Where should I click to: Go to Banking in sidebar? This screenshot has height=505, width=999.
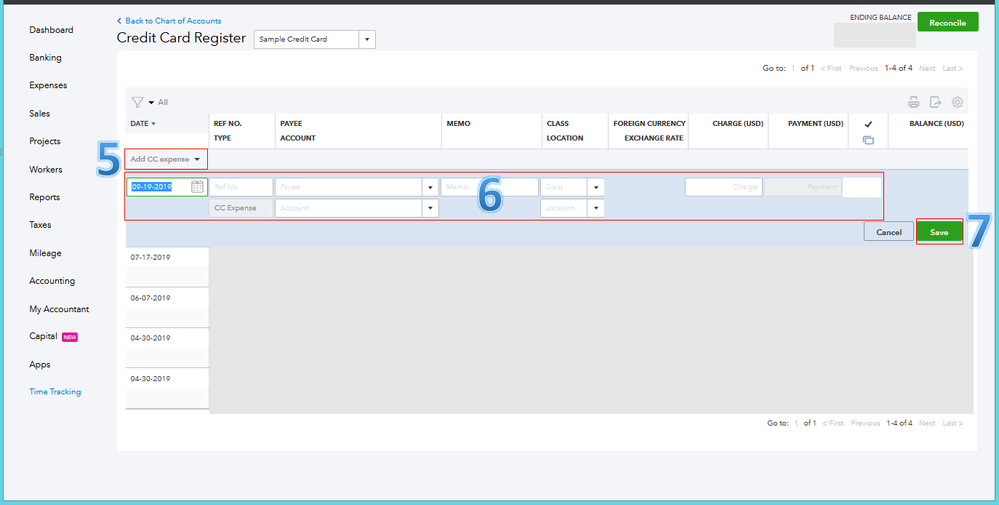45,57
